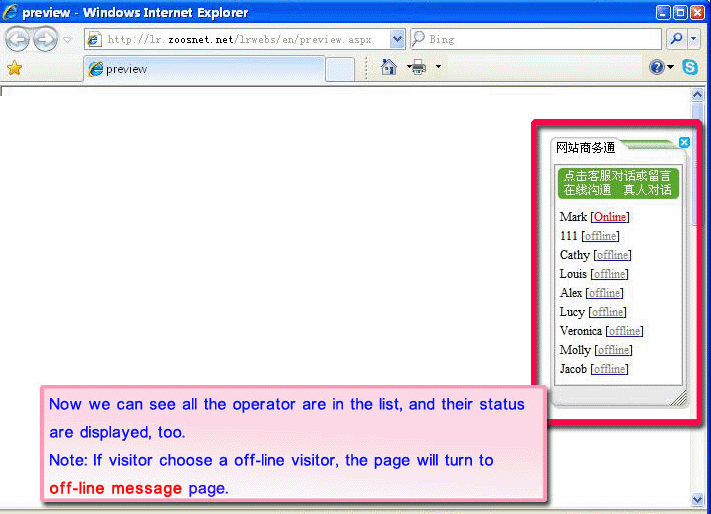Open the recent pages dropdown beside Forward
This screenshot has width=711, height=514.
(x=68, y=40)
